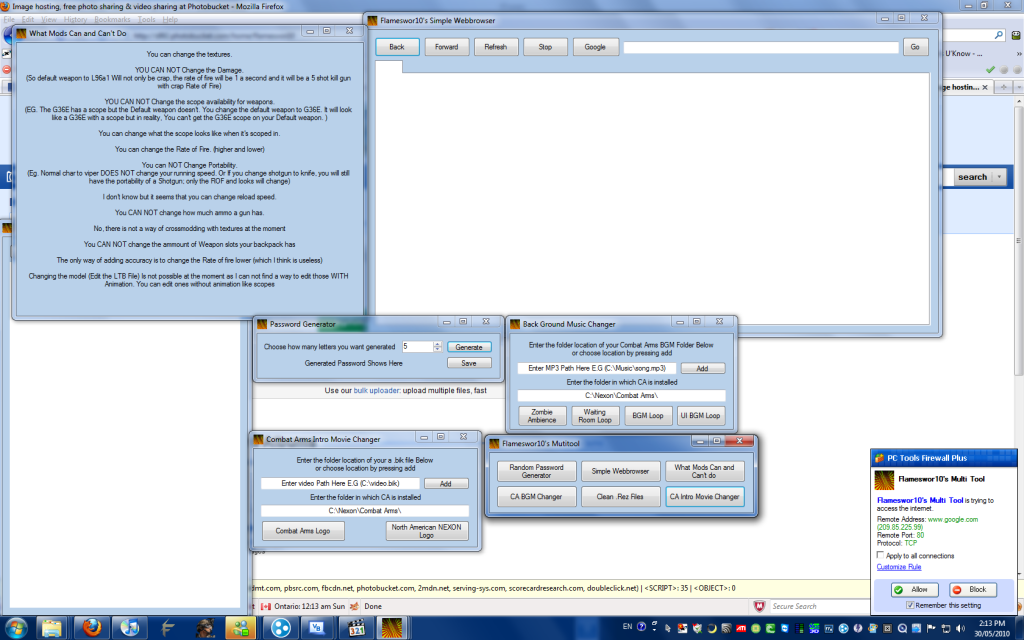Click the green check icon in Firefox toolbar
Image resolution: width=1024 pixels, height=640 pixels.
point(990,69)
